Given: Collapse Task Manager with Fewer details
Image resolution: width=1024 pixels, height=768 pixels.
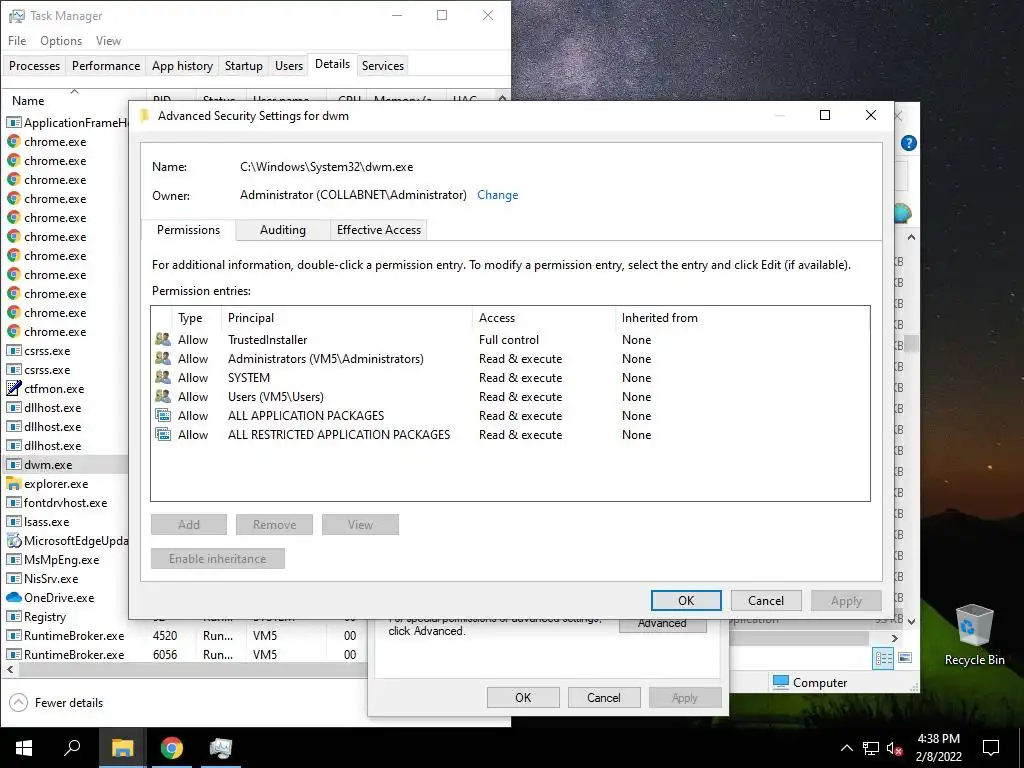Looking at the screenshot, I should click(x=57, y=703).
